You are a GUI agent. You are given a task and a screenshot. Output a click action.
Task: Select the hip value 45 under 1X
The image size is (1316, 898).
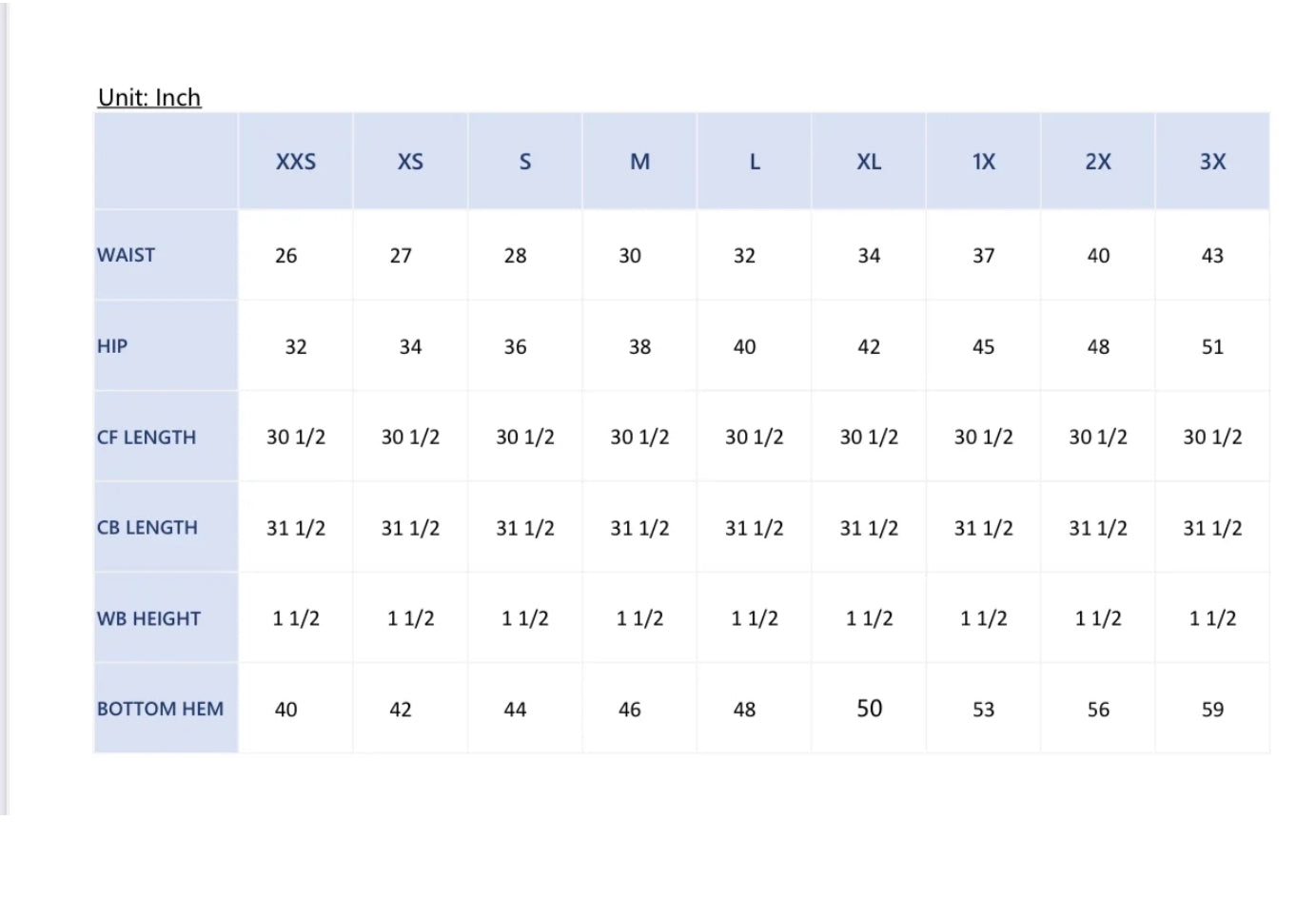click(983, 347)
